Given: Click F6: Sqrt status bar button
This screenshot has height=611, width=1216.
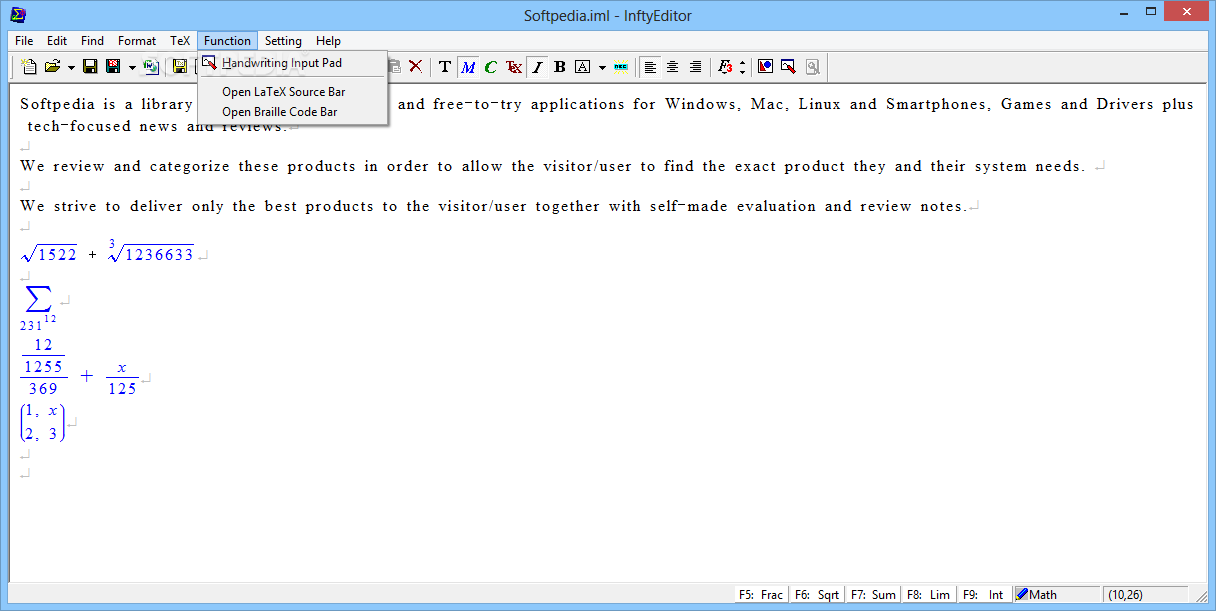Looking at the screenshot, I should click(x=816, y=594).
